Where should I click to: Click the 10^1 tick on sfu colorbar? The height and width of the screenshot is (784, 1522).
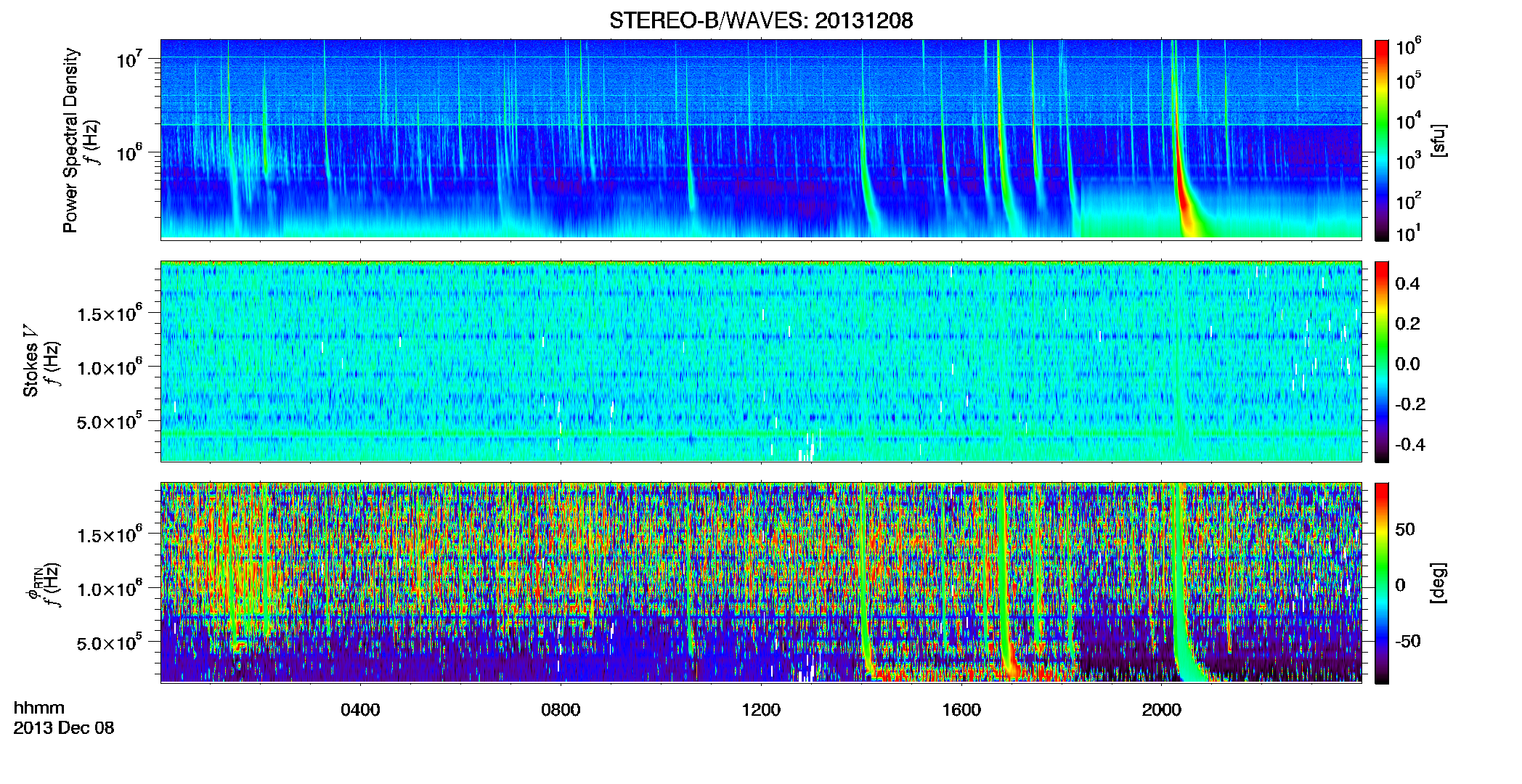pyautogui.click(x=1409, y=234)
